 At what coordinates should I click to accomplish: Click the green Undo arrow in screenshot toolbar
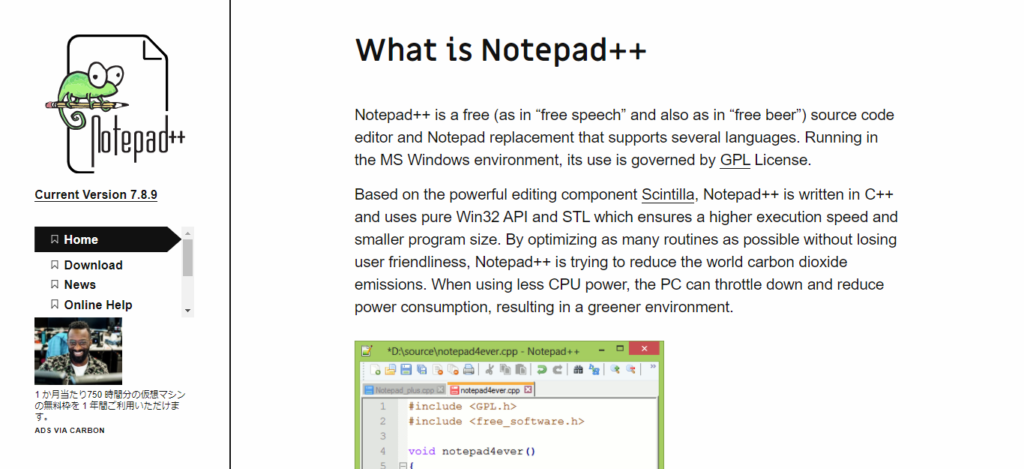click(x=542, y=370)
